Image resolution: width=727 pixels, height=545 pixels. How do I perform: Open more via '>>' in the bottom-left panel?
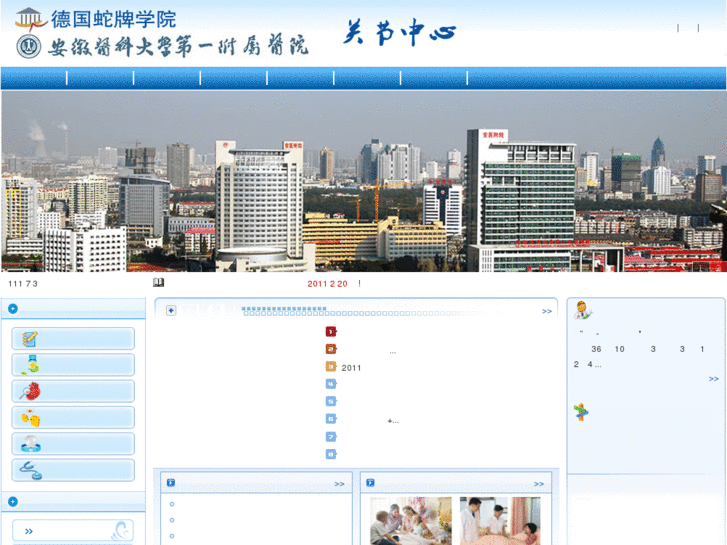(339, 484)
